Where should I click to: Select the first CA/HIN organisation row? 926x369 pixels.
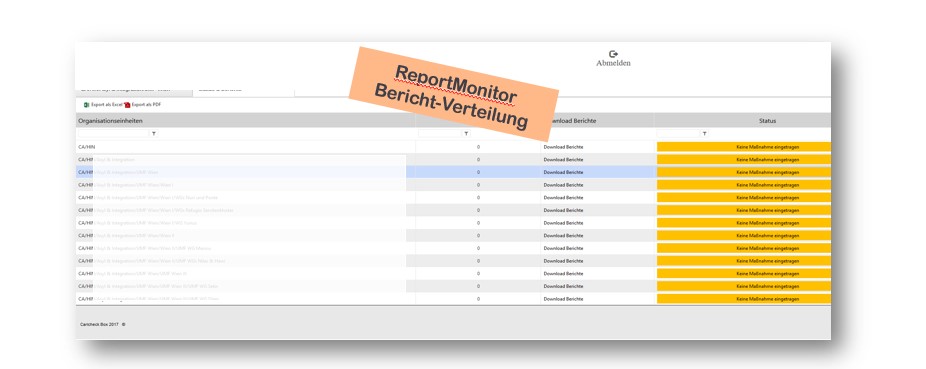click(x=245, y=146)
